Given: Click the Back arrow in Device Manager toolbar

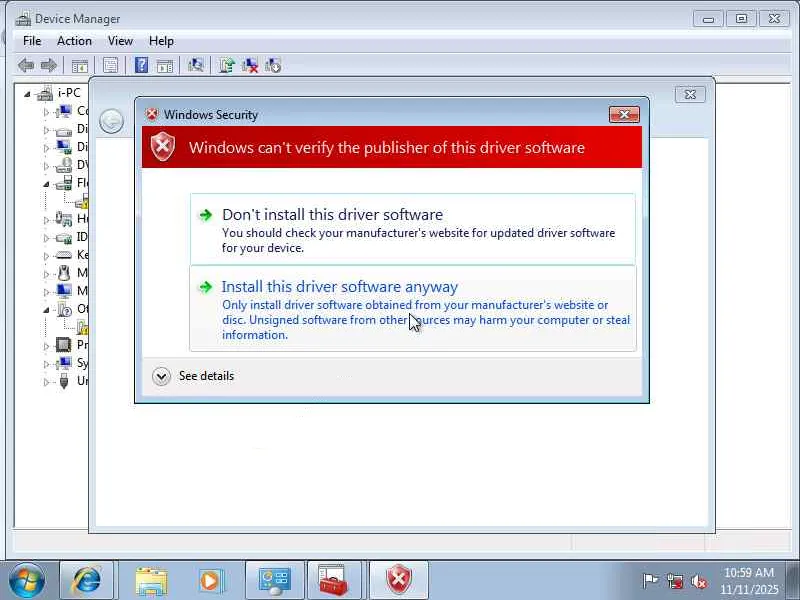Looking at the screenshot, I should [26, 65].
